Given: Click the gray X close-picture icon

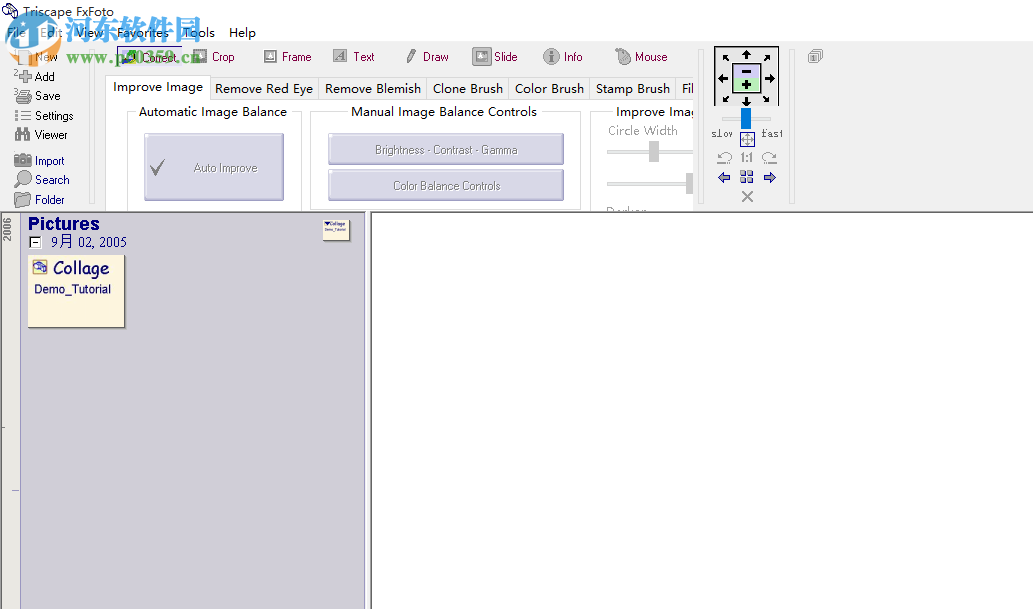Looking at the screenshot, I should pos(747,196).
